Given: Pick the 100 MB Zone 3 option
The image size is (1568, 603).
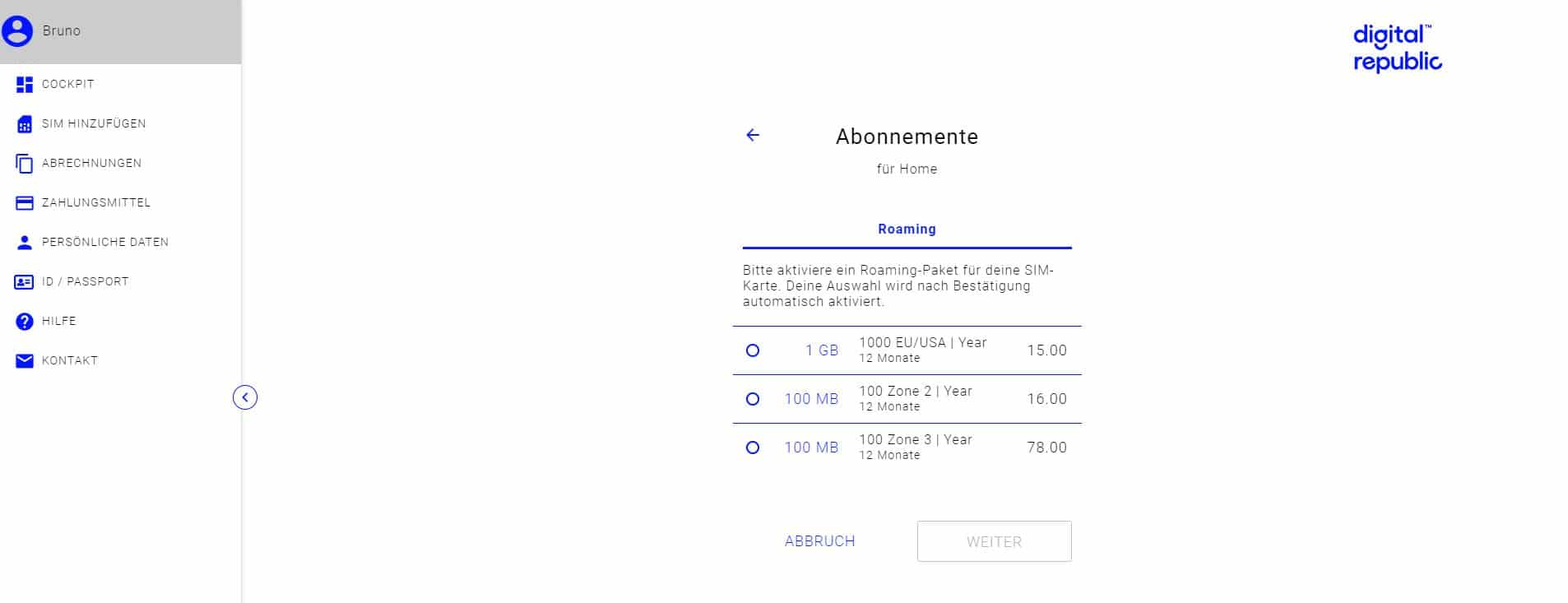Looking at the screenshot, I should [751, 447].
